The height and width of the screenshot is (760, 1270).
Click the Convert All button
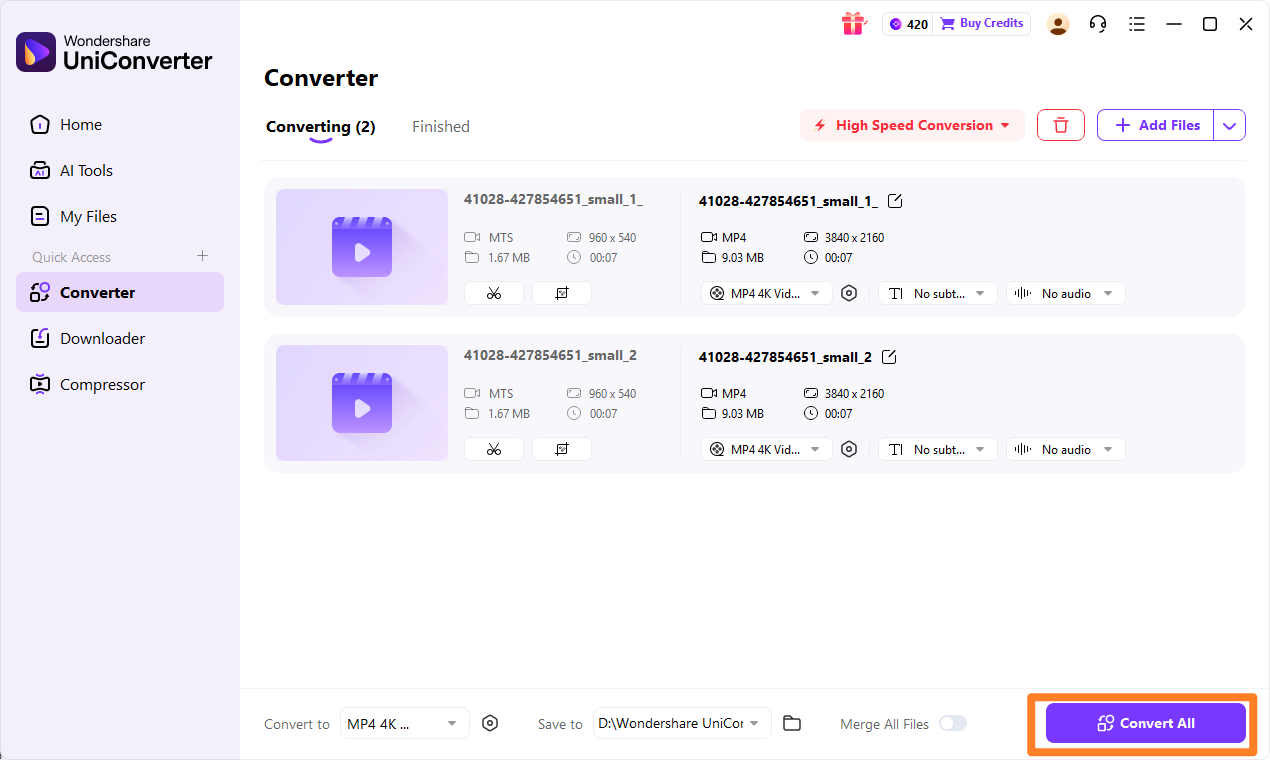[x=1145, y=723]
